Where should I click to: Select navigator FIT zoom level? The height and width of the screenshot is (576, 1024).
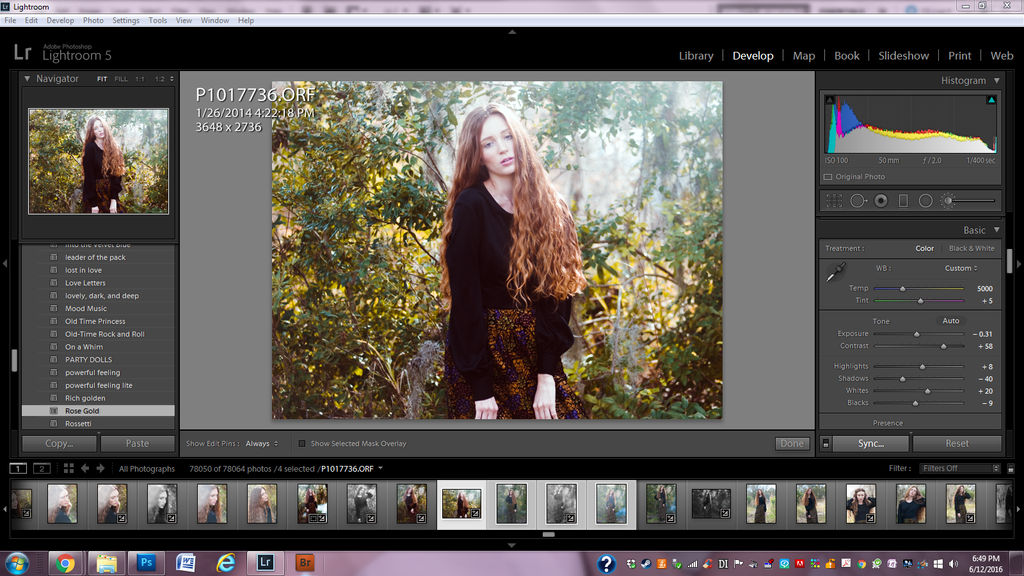(102, 79)
